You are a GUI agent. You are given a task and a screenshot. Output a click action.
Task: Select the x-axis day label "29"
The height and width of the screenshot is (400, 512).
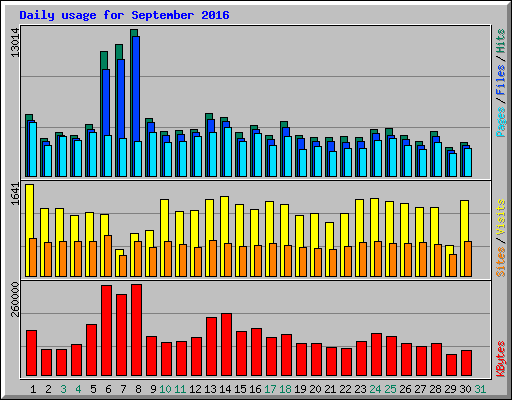click(x=450, y=389)
